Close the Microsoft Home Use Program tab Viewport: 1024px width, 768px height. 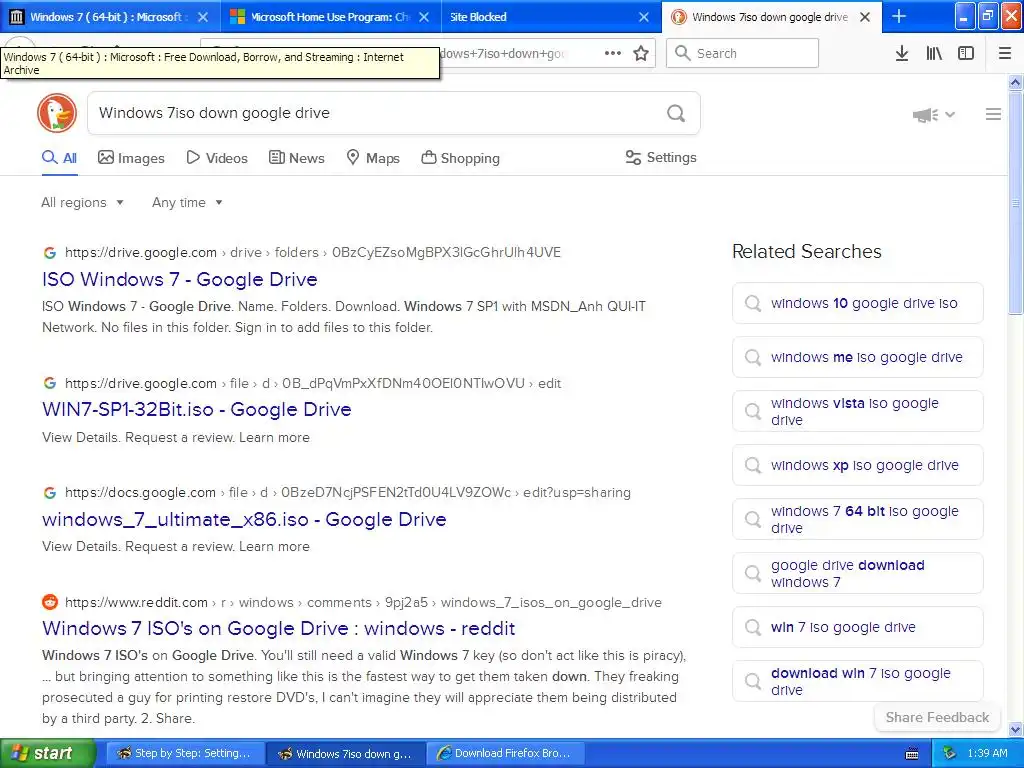pyautogui.click(x=424, y=17)
